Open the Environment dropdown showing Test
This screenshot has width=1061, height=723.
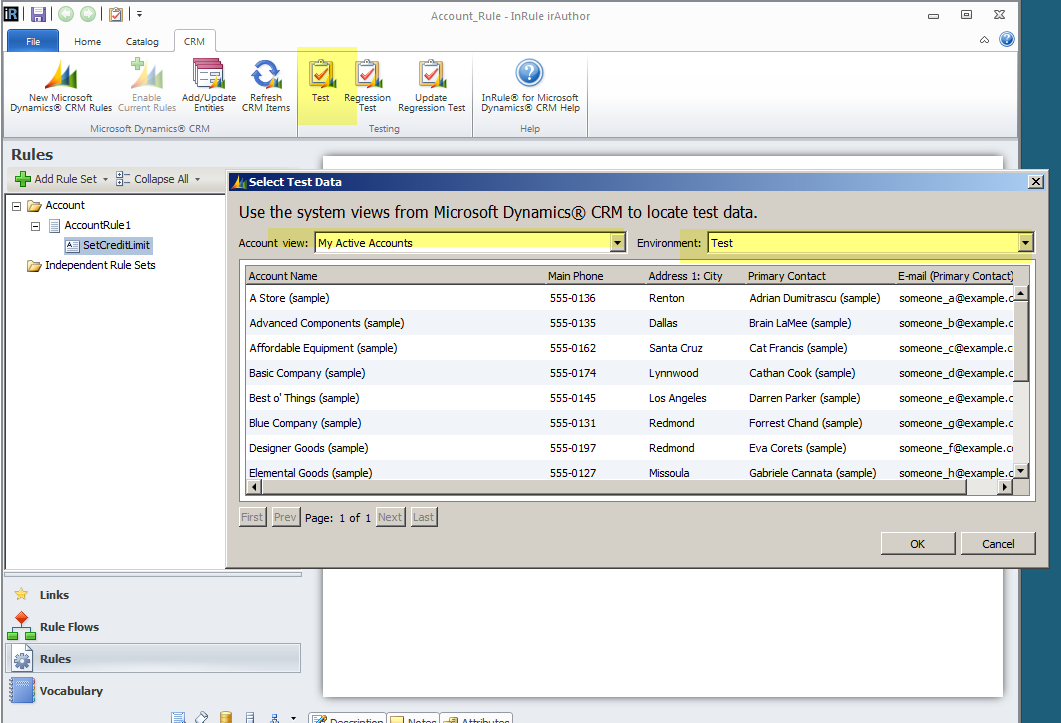pos(1025,242)
